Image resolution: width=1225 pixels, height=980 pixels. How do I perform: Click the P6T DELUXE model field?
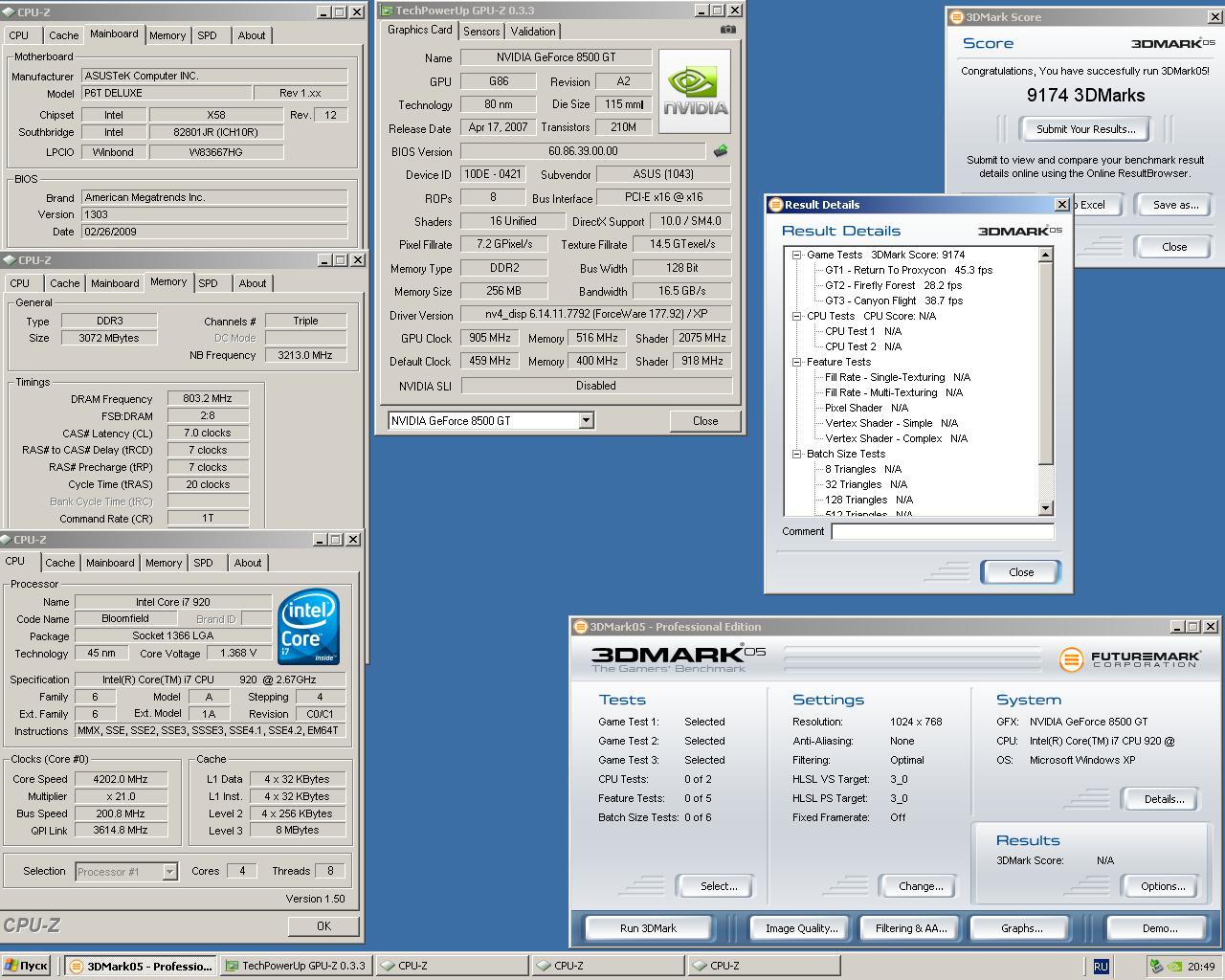(165, 93)
